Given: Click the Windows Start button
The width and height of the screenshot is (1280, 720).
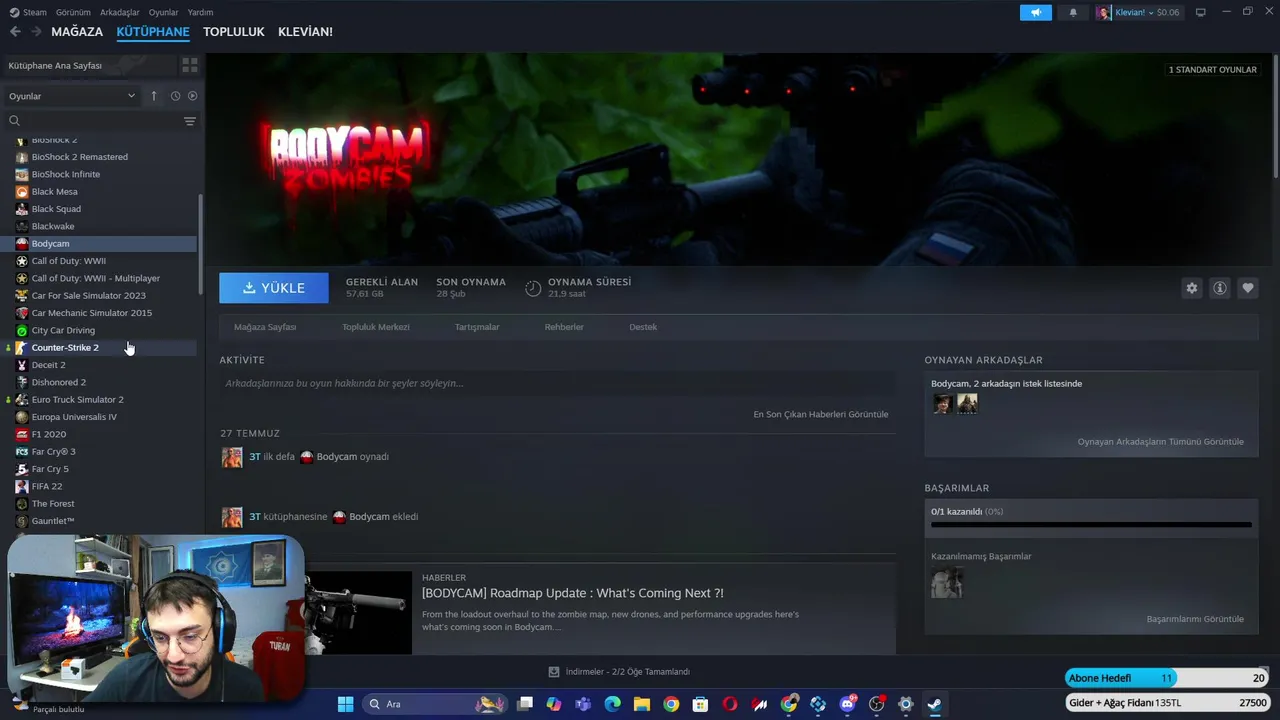Looking at the screenshot, I should [345, 704].
